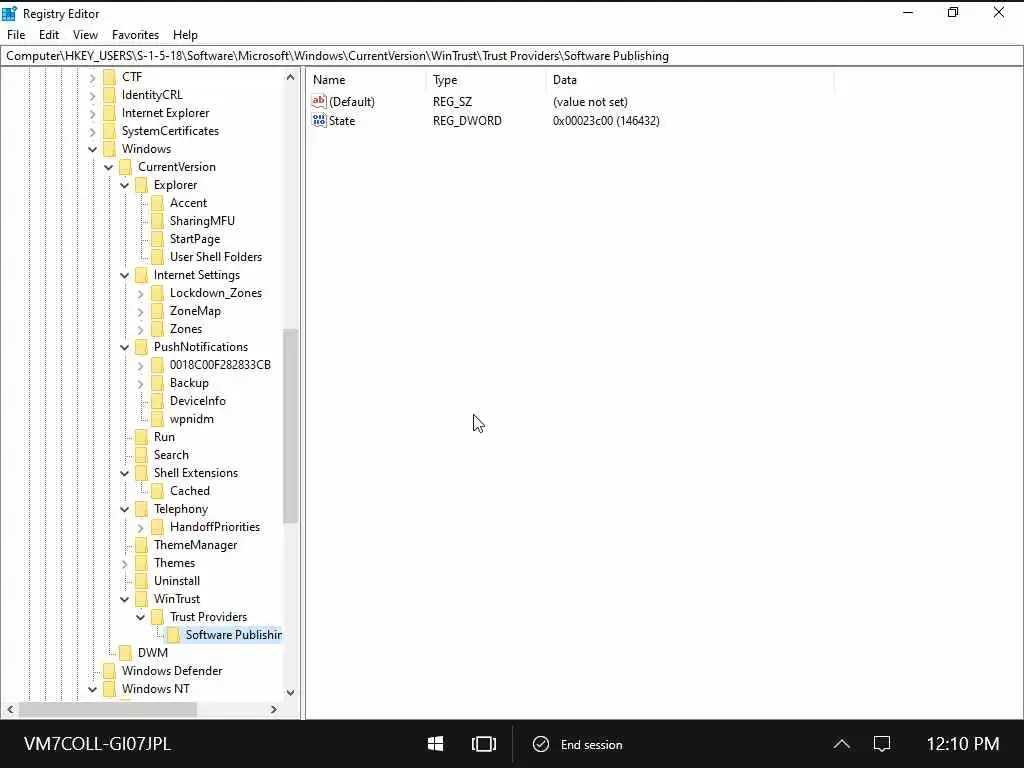Click the DeviceInfo folder icon
Viewport: 1024px width, 768px height.
157,401
